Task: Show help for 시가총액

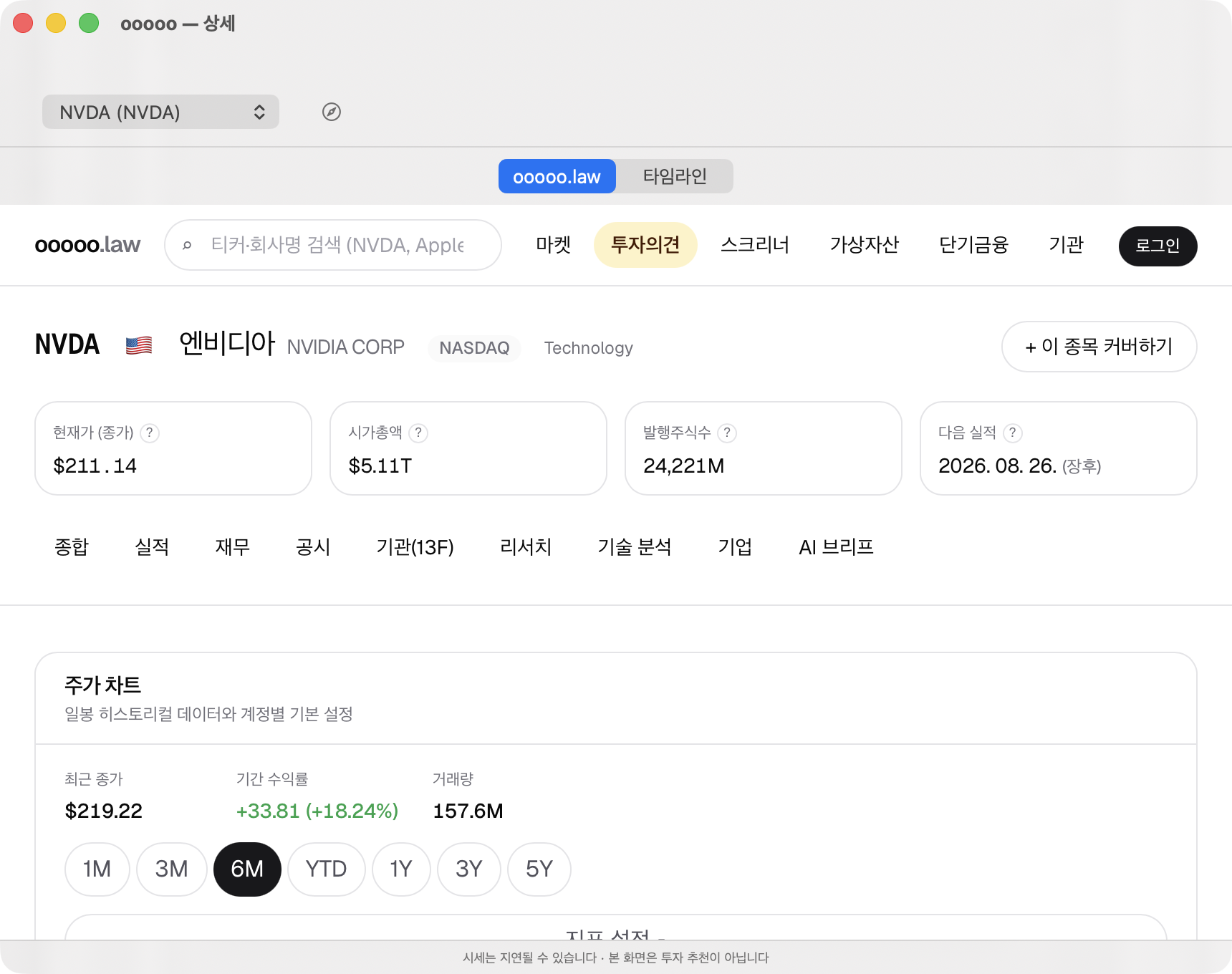Action: (418, 433)
